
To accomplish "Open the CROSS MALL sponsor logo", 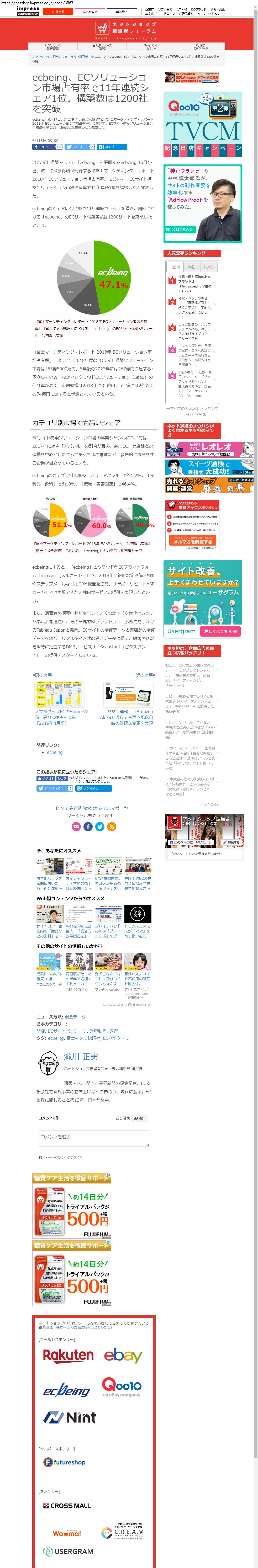I will [67, 1505].
